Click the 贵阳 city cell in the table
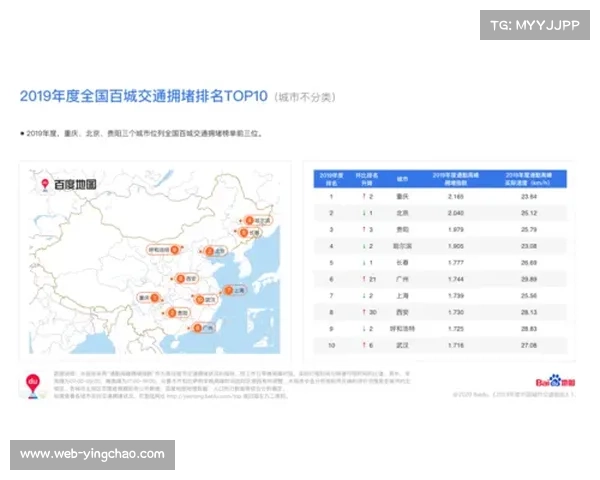This screenshot has height=480, width=600. coord(402,229)
